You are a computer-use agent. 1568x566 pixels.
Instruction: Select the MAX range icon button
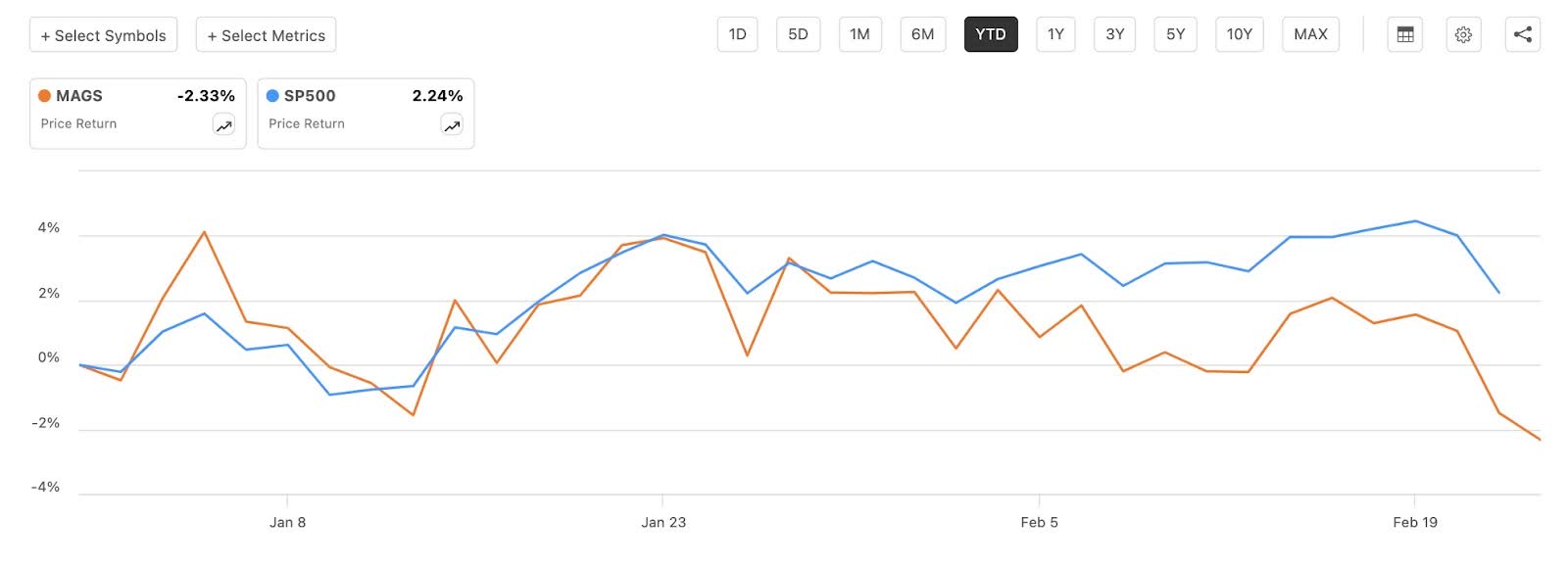[x=1310, y=33]
